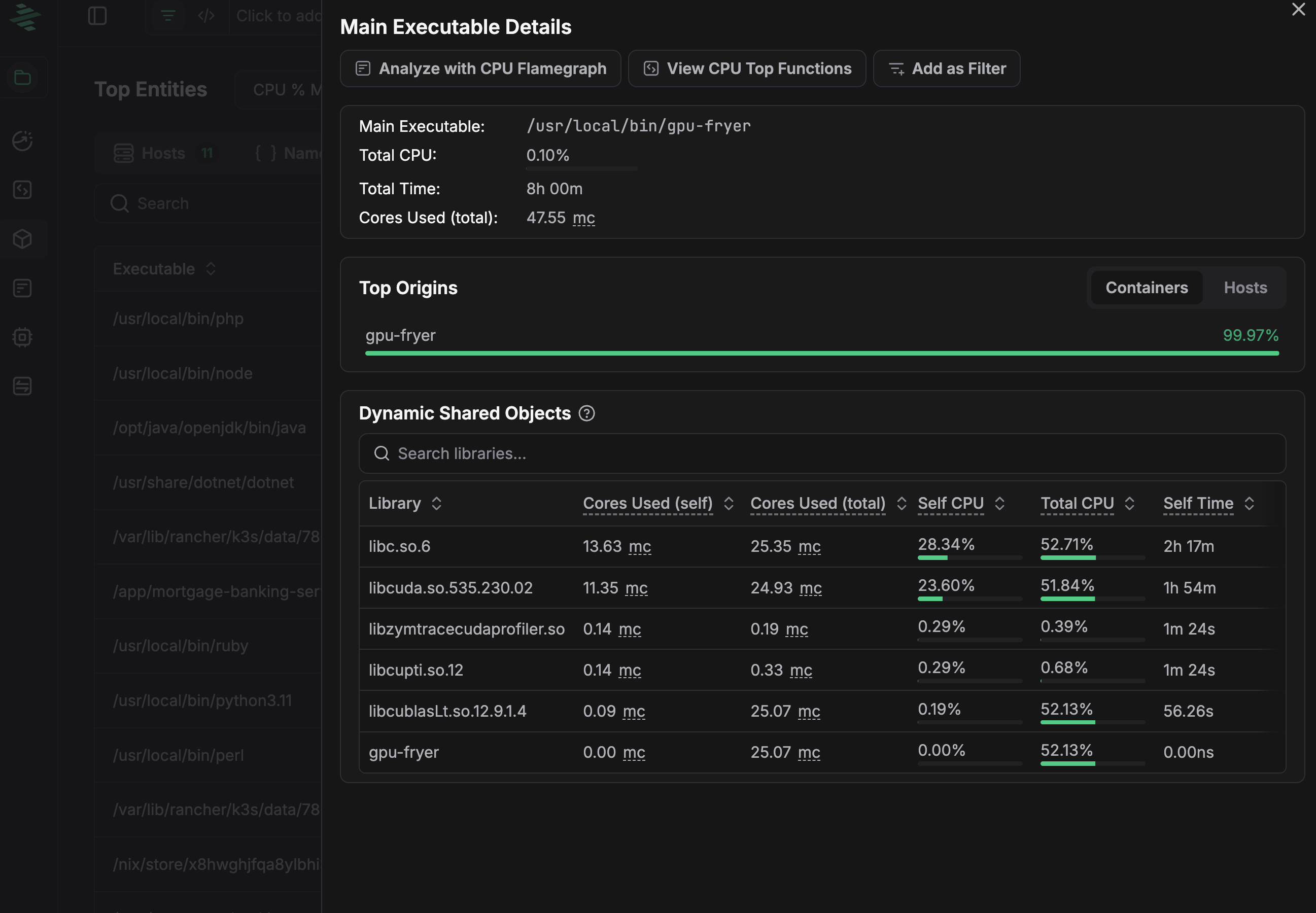Open the Hosts tab showing 11 entries
Screen dimensions: 1316x913
(165, 153)
